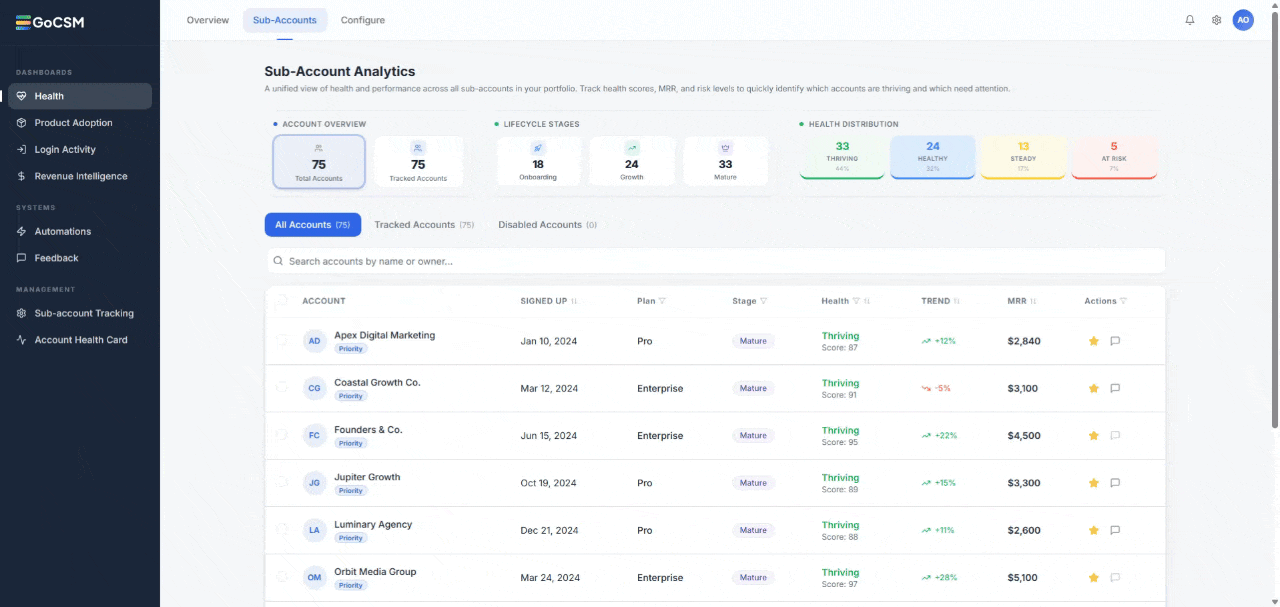This screenshot has height=607, width=1280.
Task: Open the Stage column filter
Action: click(x=764, y=301)
